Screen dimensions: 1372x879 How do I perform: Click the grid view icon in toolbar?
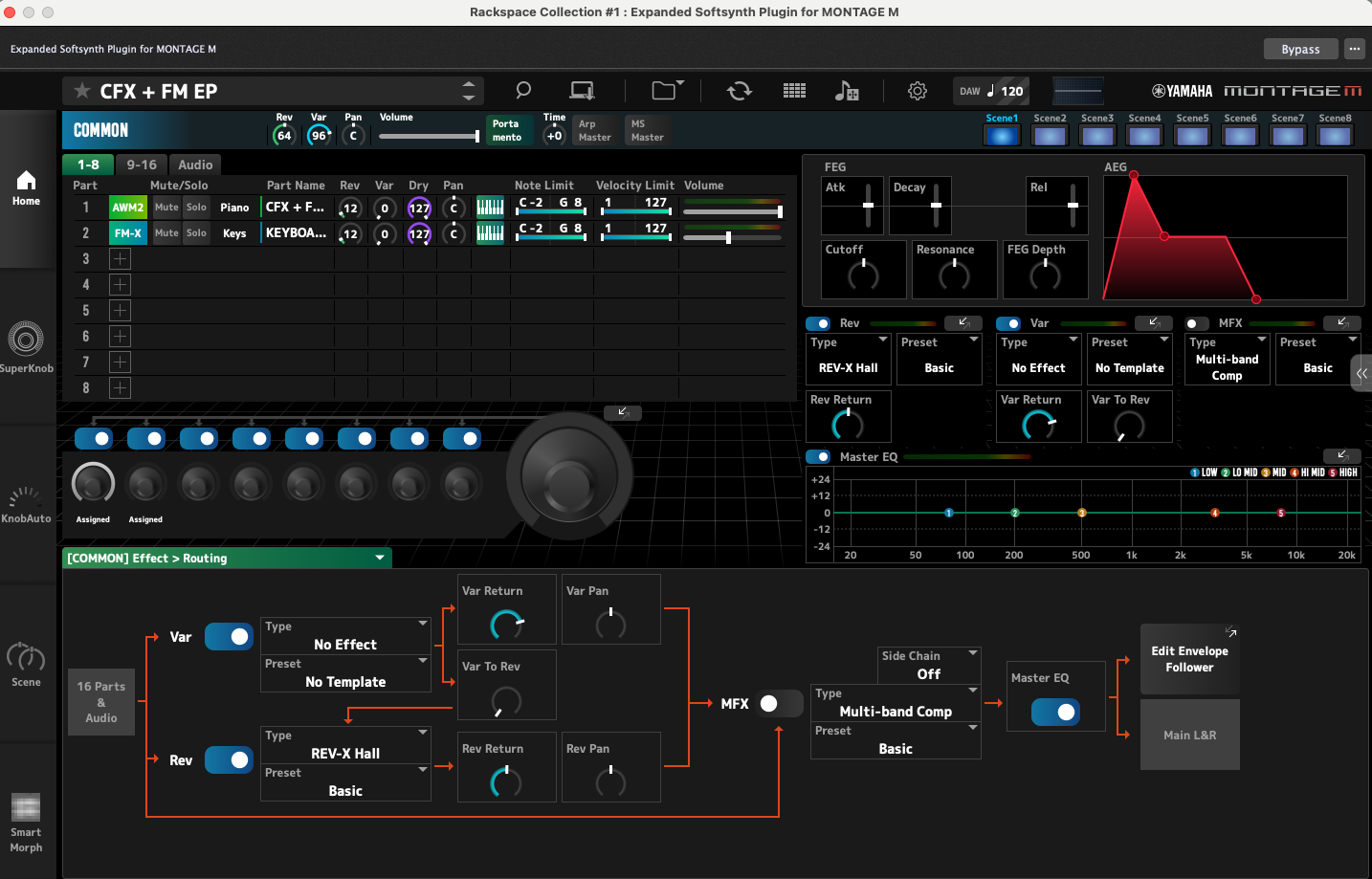coord(794,91)
